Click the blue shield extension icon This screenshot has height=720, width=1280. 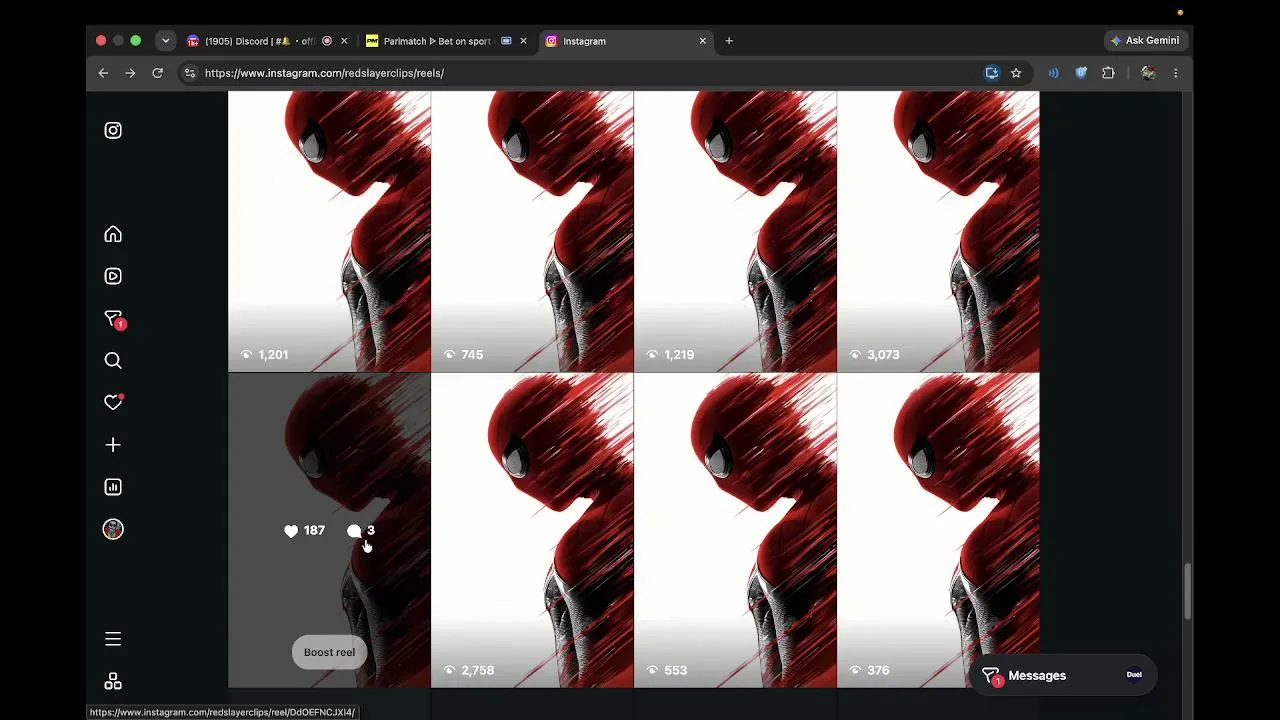1081,73
